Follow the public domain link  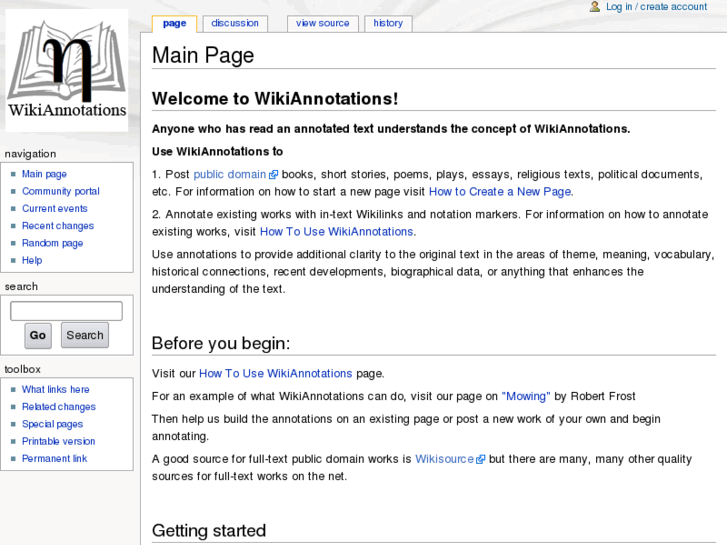tap(230, 174)
